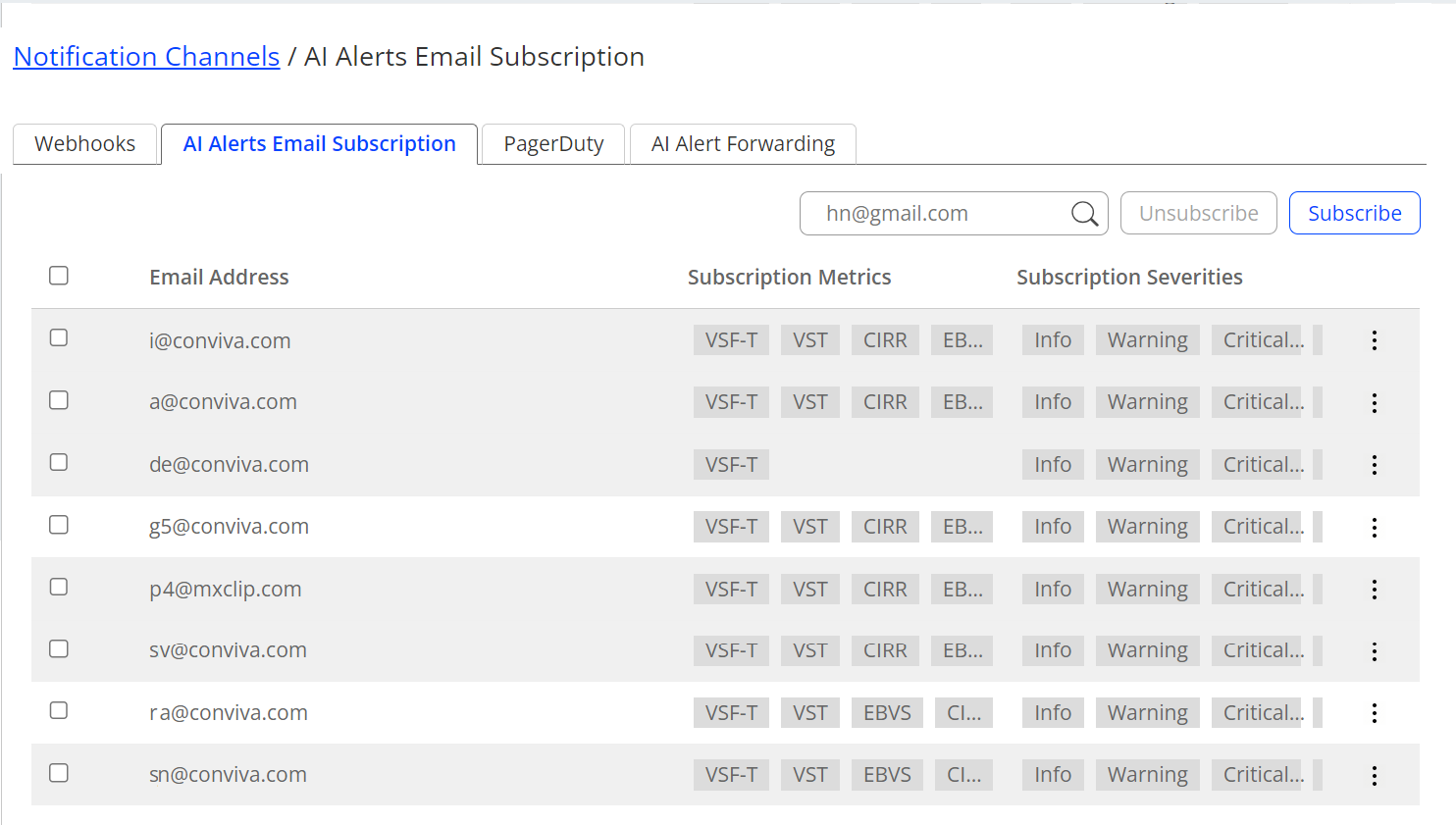Open the PagerDuty tab
Image resolution: width=1456 pixels, height=825 pixels.
[x=553, y=144]
